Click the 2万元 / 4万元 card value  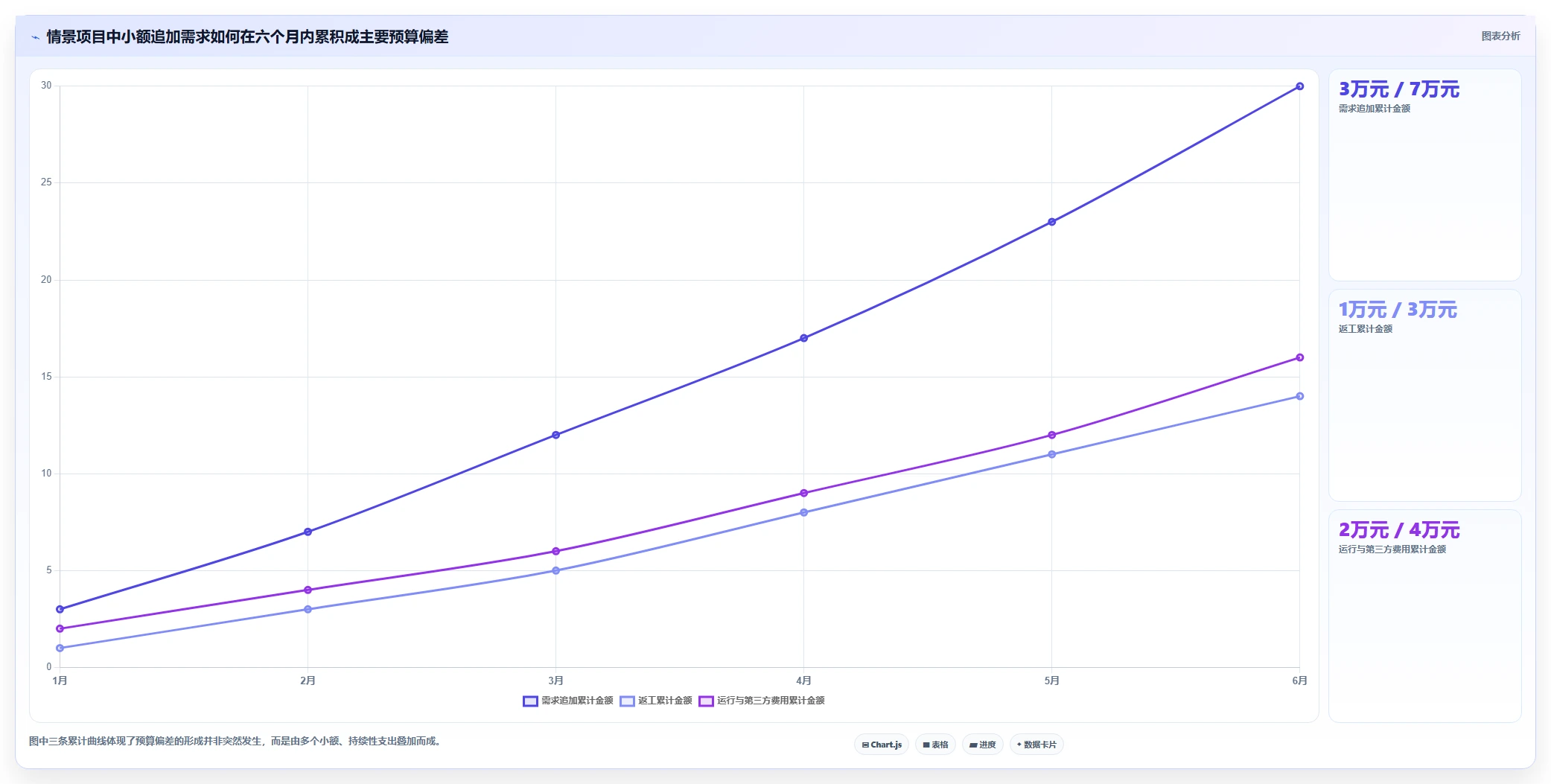(x=1398, y=530)
